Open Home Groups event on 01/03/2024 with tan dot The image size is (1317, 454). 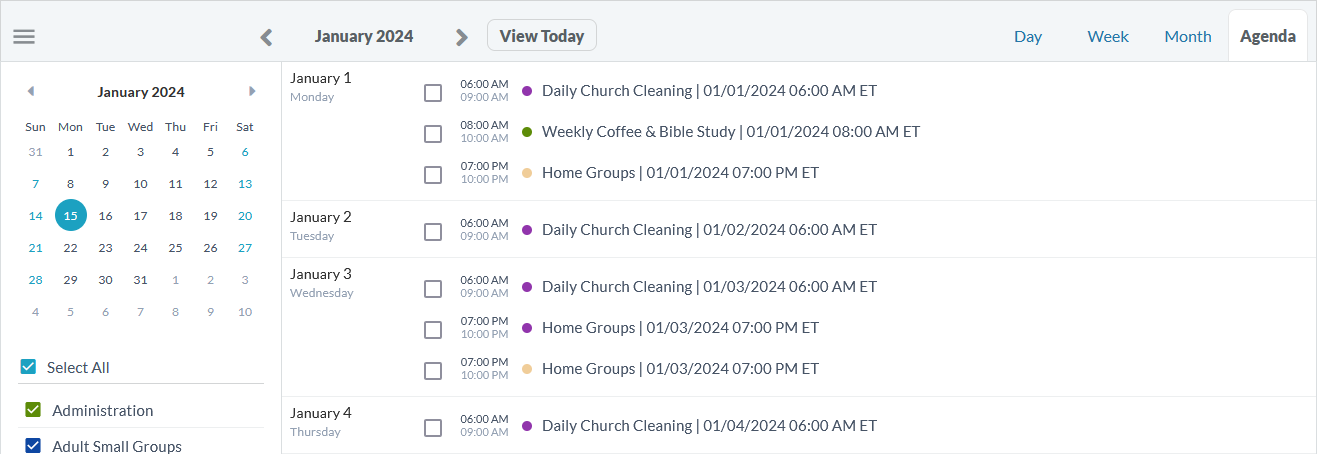pyautogui.click(x=680, y=369)
